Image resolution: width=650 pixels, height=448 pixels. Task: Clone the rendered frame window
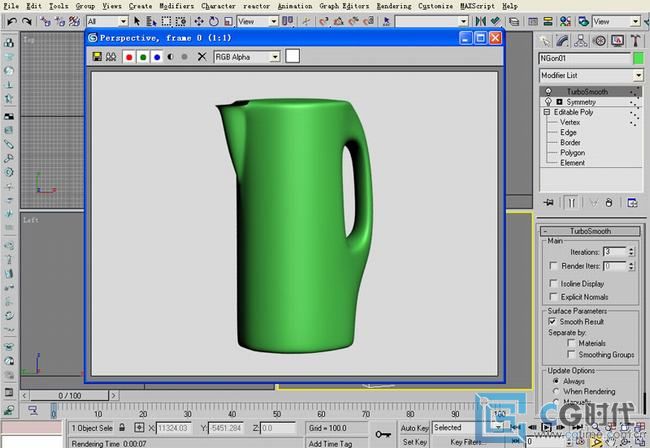point(111,57)
